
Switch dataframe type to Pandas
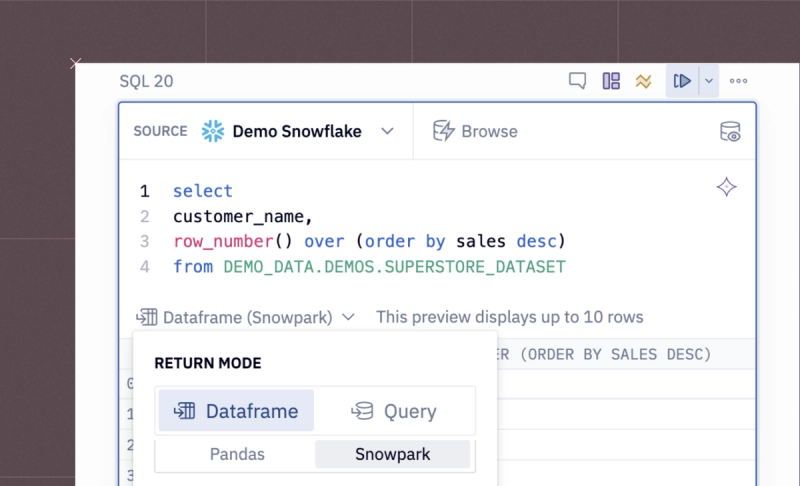(237, 454)
